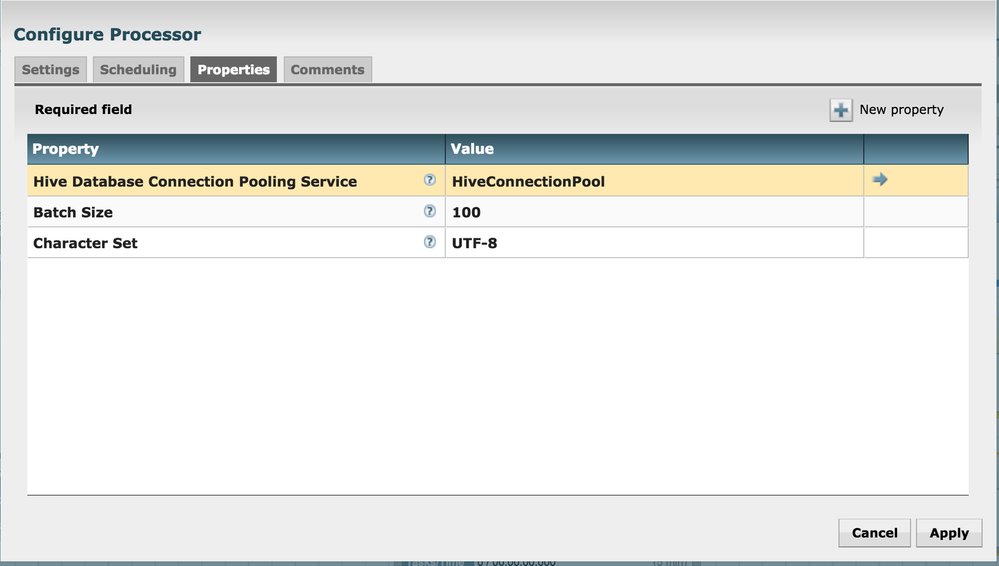Image resolution: width=999 pixels, height=566 pixels.
Task: Select the Character Set property name
Action: pyautogui.click(x=85, y=243)
